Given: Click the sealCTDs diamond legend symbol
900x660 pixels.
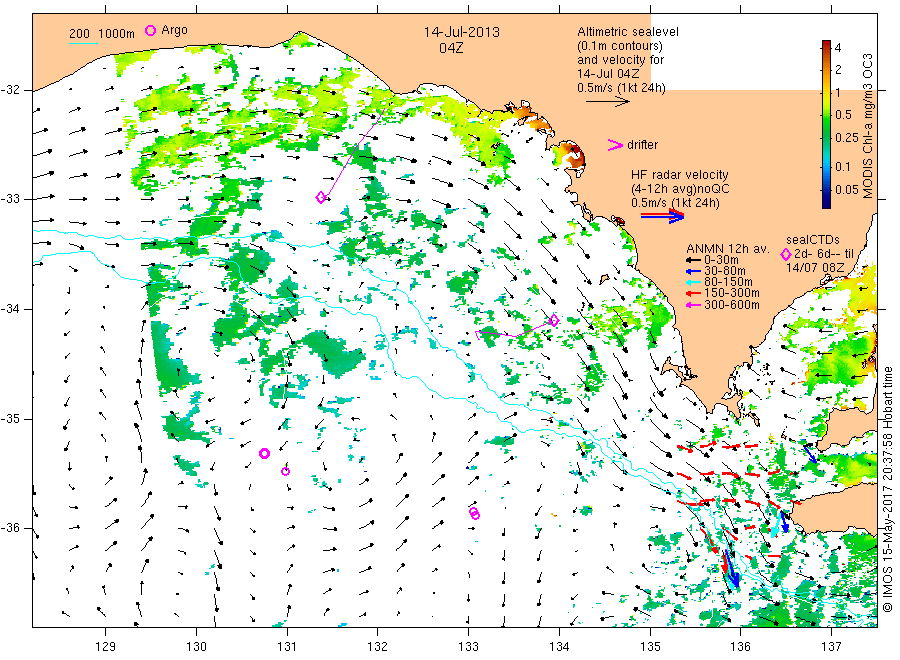Looking at the screenshot, I should (x=786, y=254).
